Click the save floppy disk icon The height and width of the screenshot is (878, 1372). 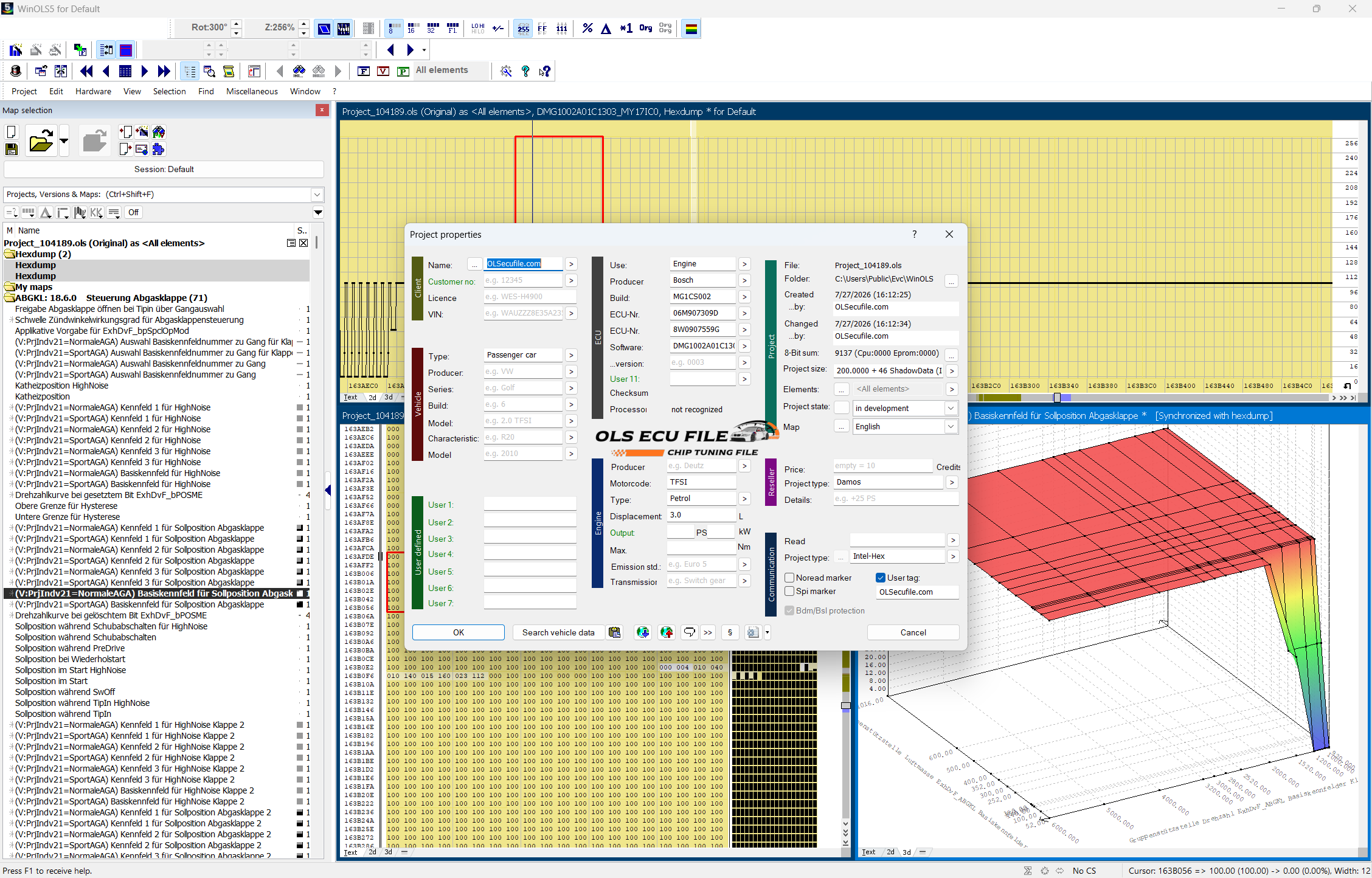coord(12,149)
